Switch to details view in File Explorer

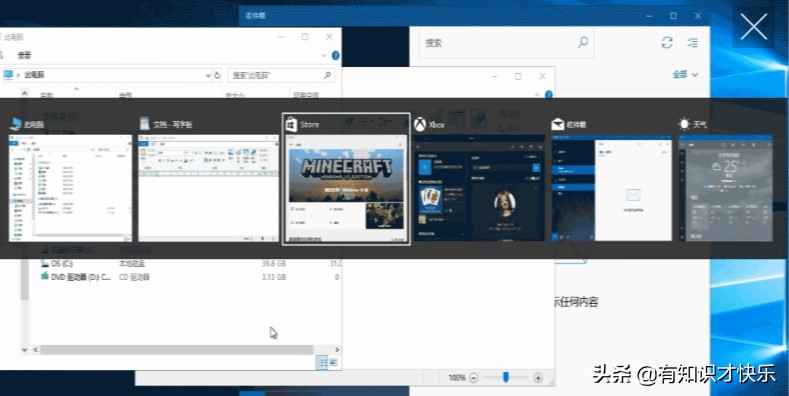[x=322, y=362]
